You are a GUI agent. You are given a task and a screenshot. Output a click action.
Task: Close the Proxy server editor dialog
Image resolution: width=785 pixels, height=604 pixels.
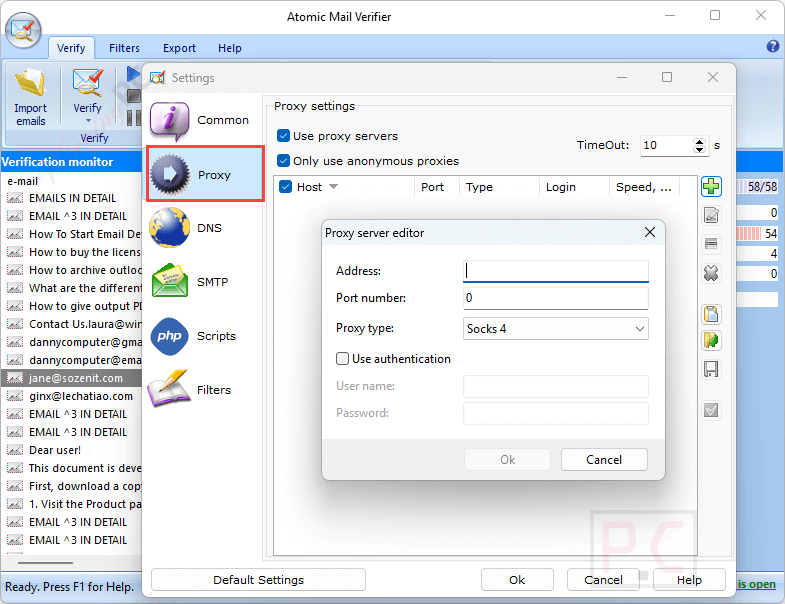650,232
